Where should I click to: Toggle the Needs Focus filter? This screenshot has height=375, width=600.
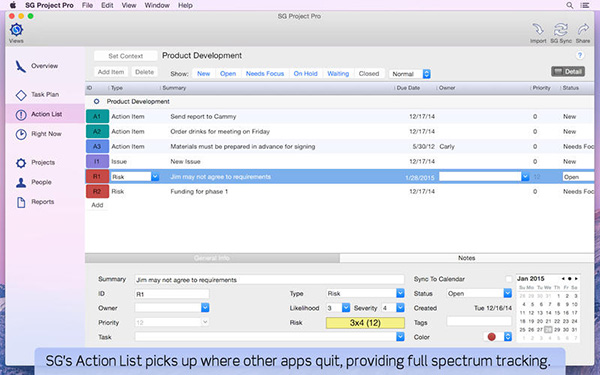[x=265, y=73]
